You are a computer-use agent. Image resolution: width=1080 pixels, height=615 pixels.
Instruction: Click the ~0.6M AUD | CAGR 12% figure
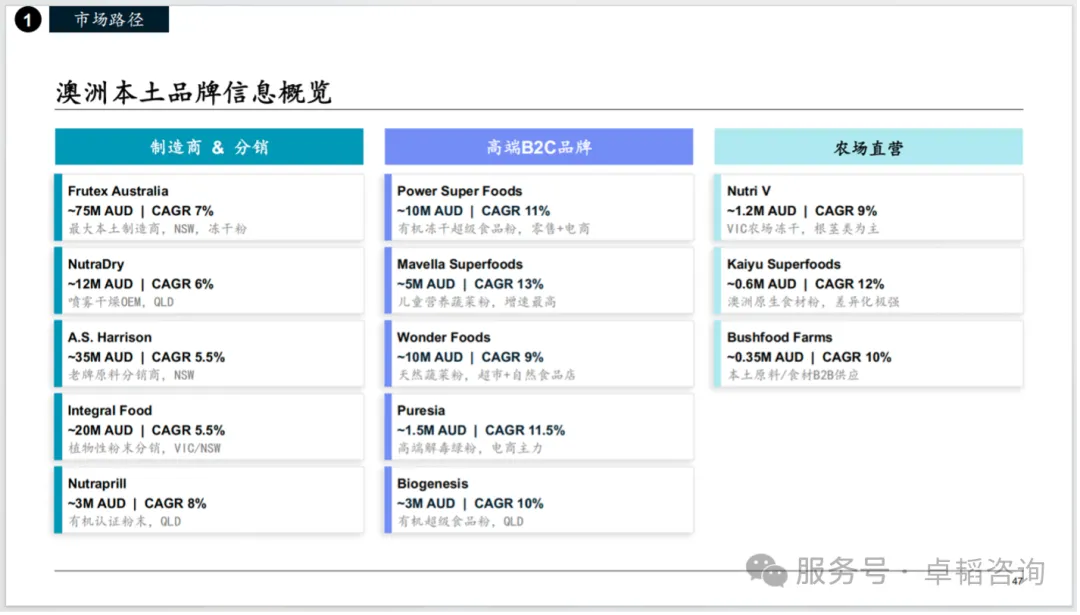pos(805,284)
